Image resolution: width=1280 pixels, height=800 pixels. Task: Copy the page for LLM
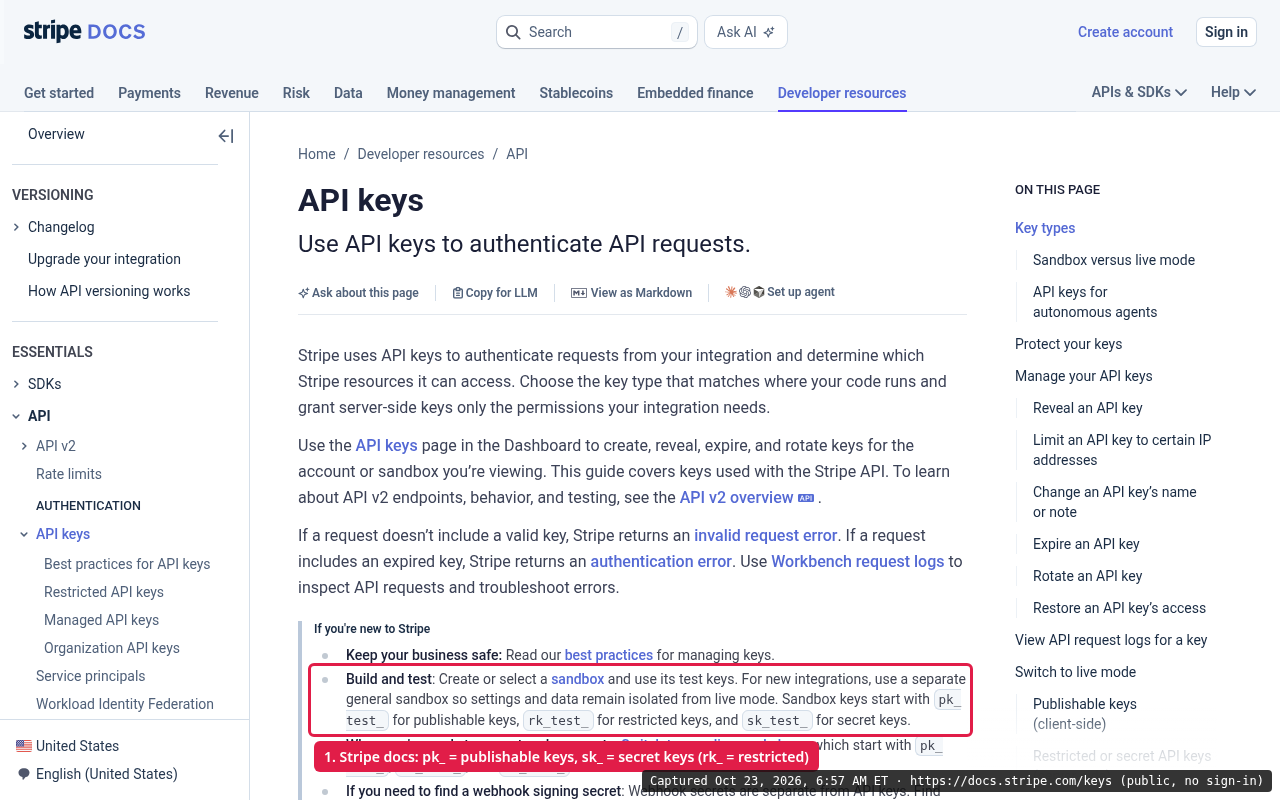[495, 293]
